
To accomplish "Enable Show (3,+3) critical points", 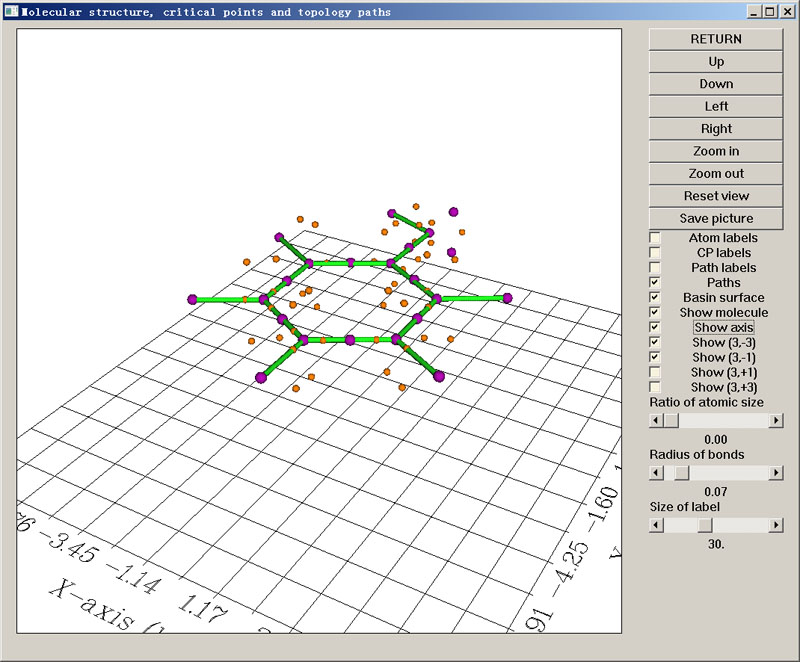I will (655, 387).
